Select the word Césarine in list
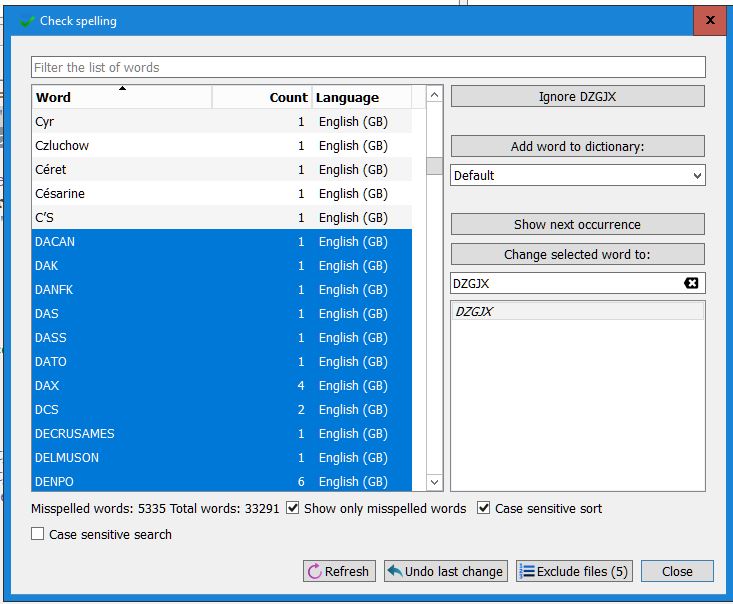Image resolution: width=733 pixels, height=604 pixels. pyautogui.click(x=222, y=194)
